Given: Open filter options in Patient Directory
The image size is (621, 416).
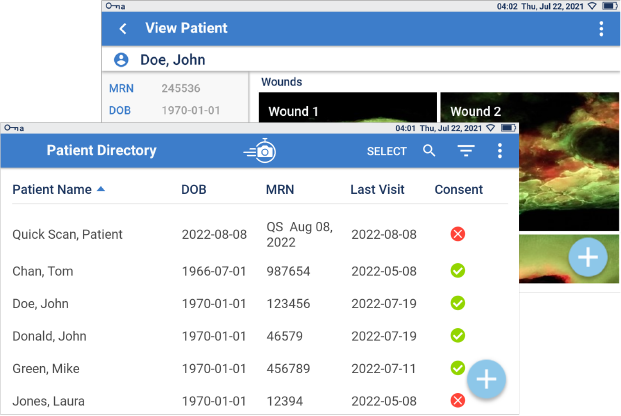Looking at the screenshot, I should pos(466,151).
